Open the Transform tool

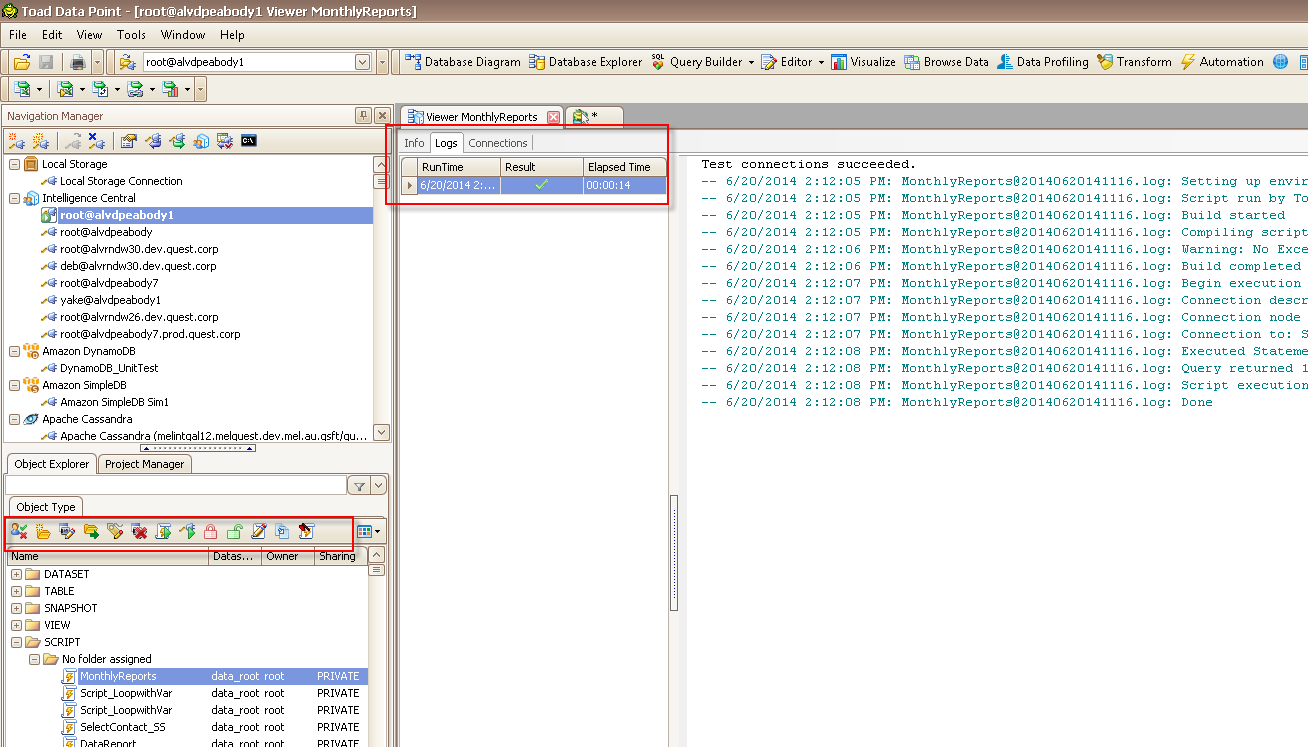pos(1134,62)
